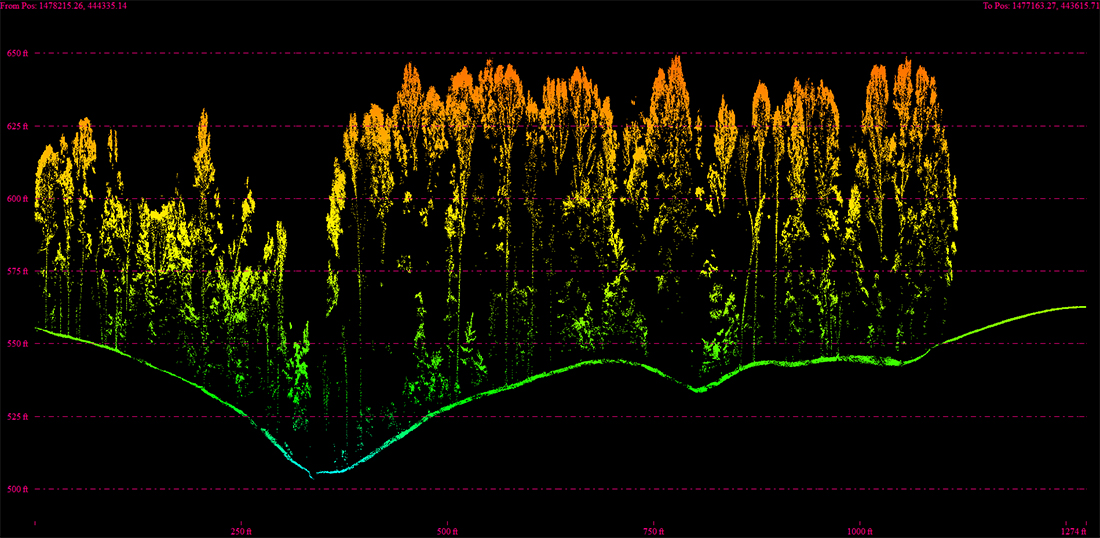Viewport: 1100px width, 538px height.
Task: Pick the 575 ft elevation label
Action: [18, 271]
